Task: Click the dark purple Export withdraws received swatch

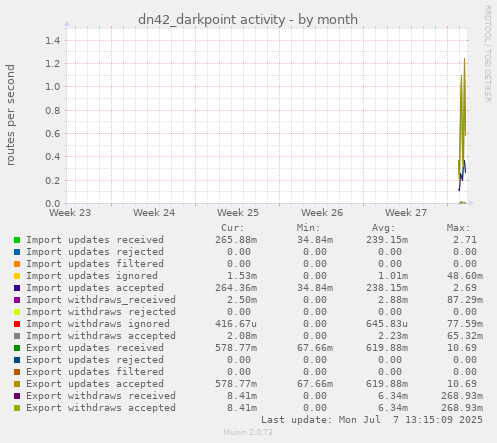Action: click(17, 396)
